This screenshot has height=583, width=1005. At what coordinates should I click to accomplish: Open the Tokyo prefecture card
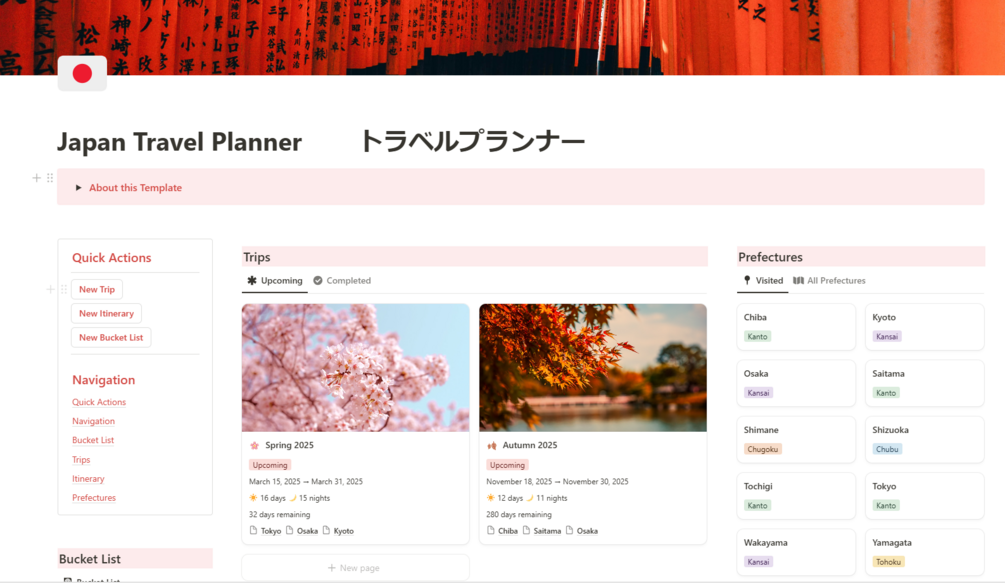[x=924, y=496]
